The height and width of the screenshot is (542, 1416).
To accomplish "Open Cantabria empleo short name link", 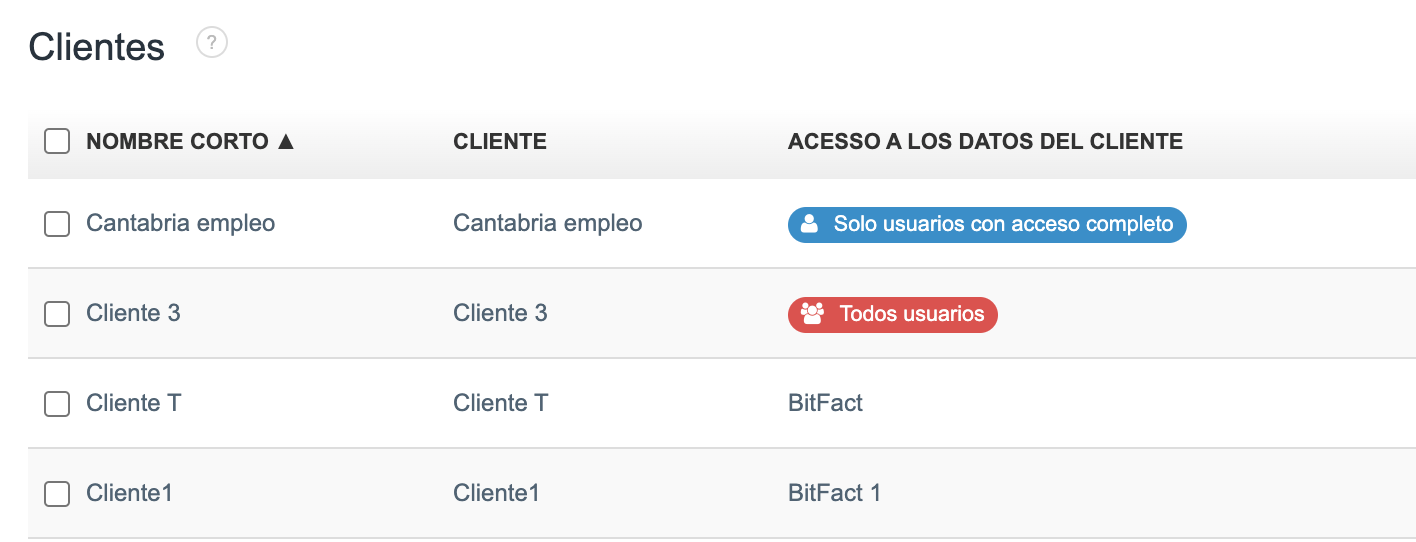I will tap(180, 223).
